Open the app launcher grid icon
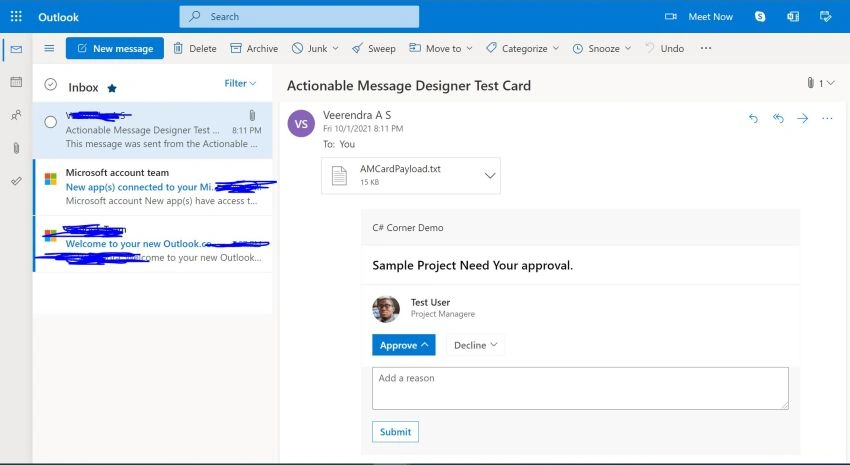The width and height of the screenshot is (850, 465). (x=16, y=16)
